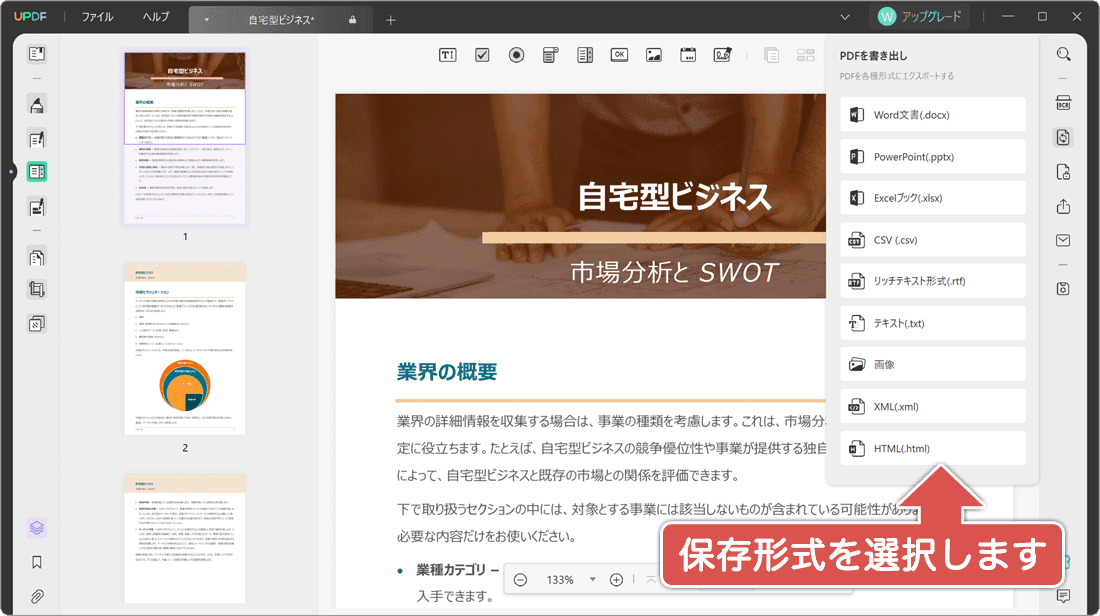
Task: Open the crop pages tool
Action: pos(37,290)
